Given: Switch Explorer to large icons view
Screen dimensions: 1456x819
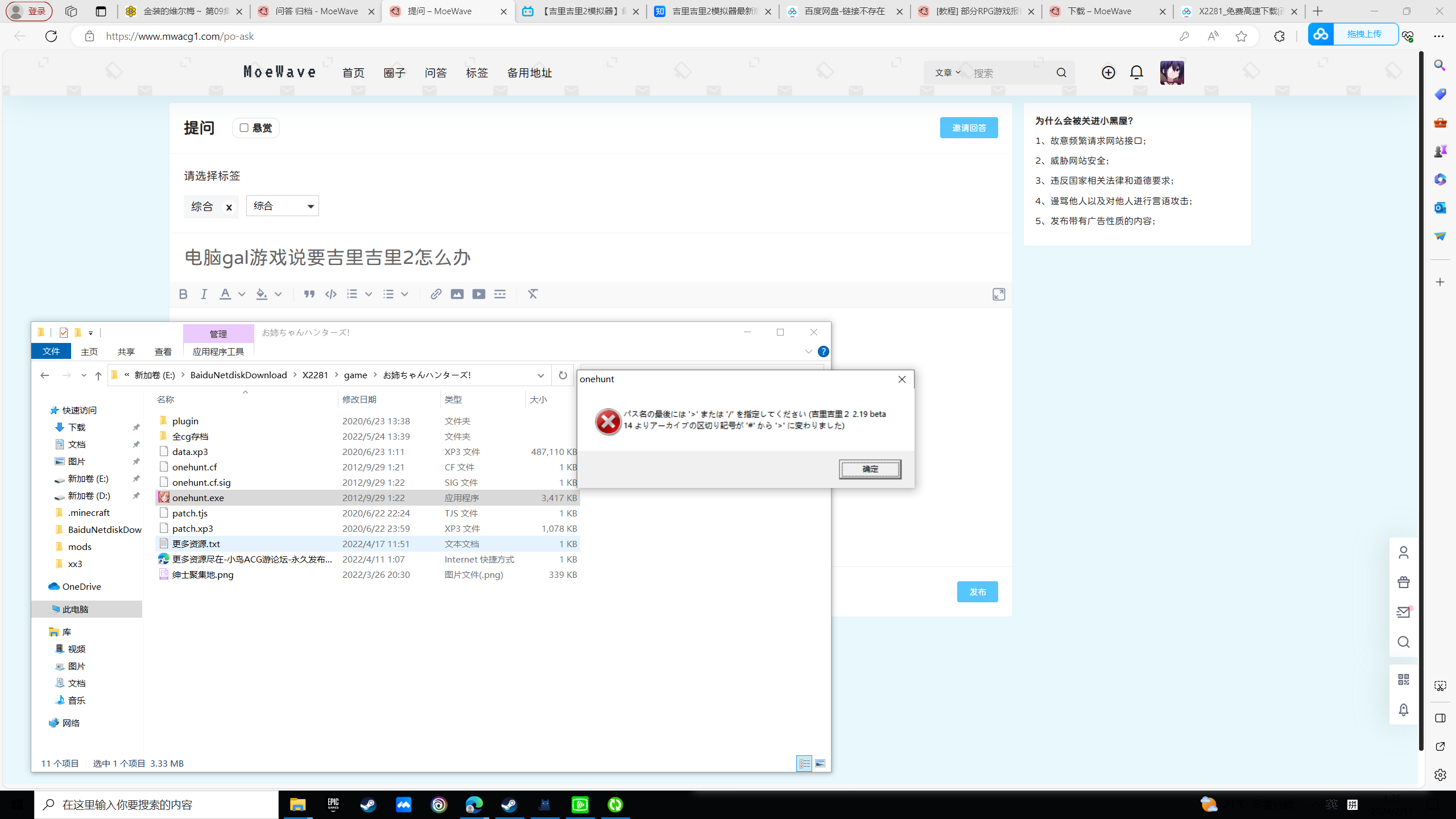Looking at the screenshot, I should click(820, 763).
